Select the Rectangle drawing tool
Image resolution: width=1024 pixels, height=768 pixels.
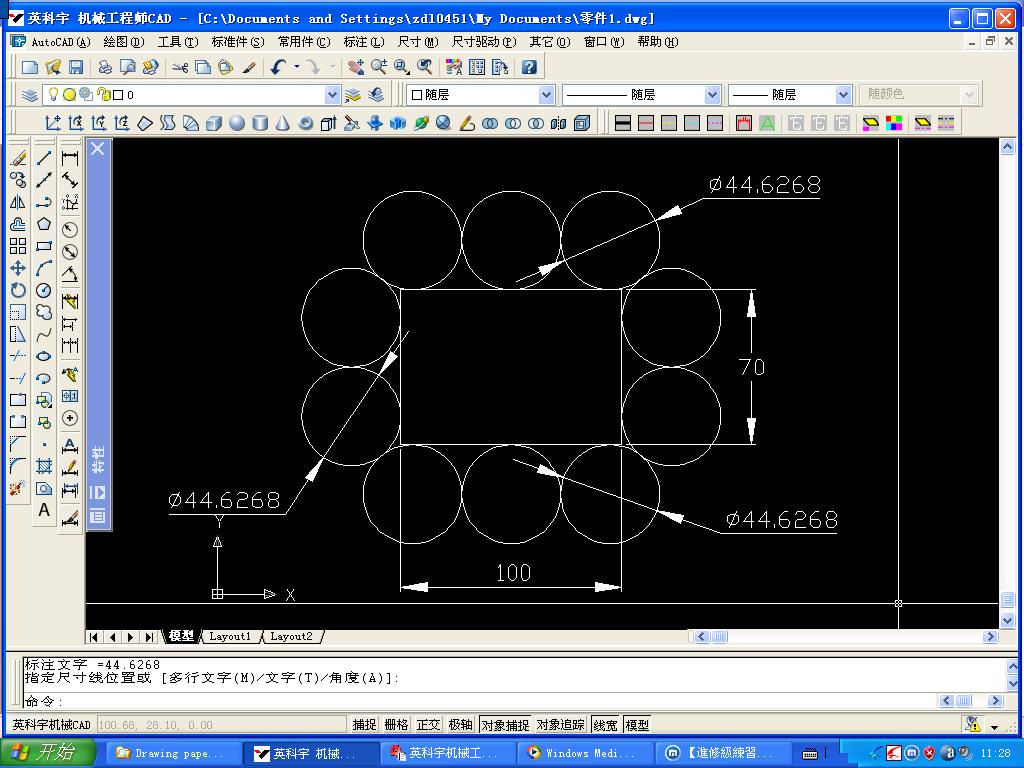[x=44, y=246]
